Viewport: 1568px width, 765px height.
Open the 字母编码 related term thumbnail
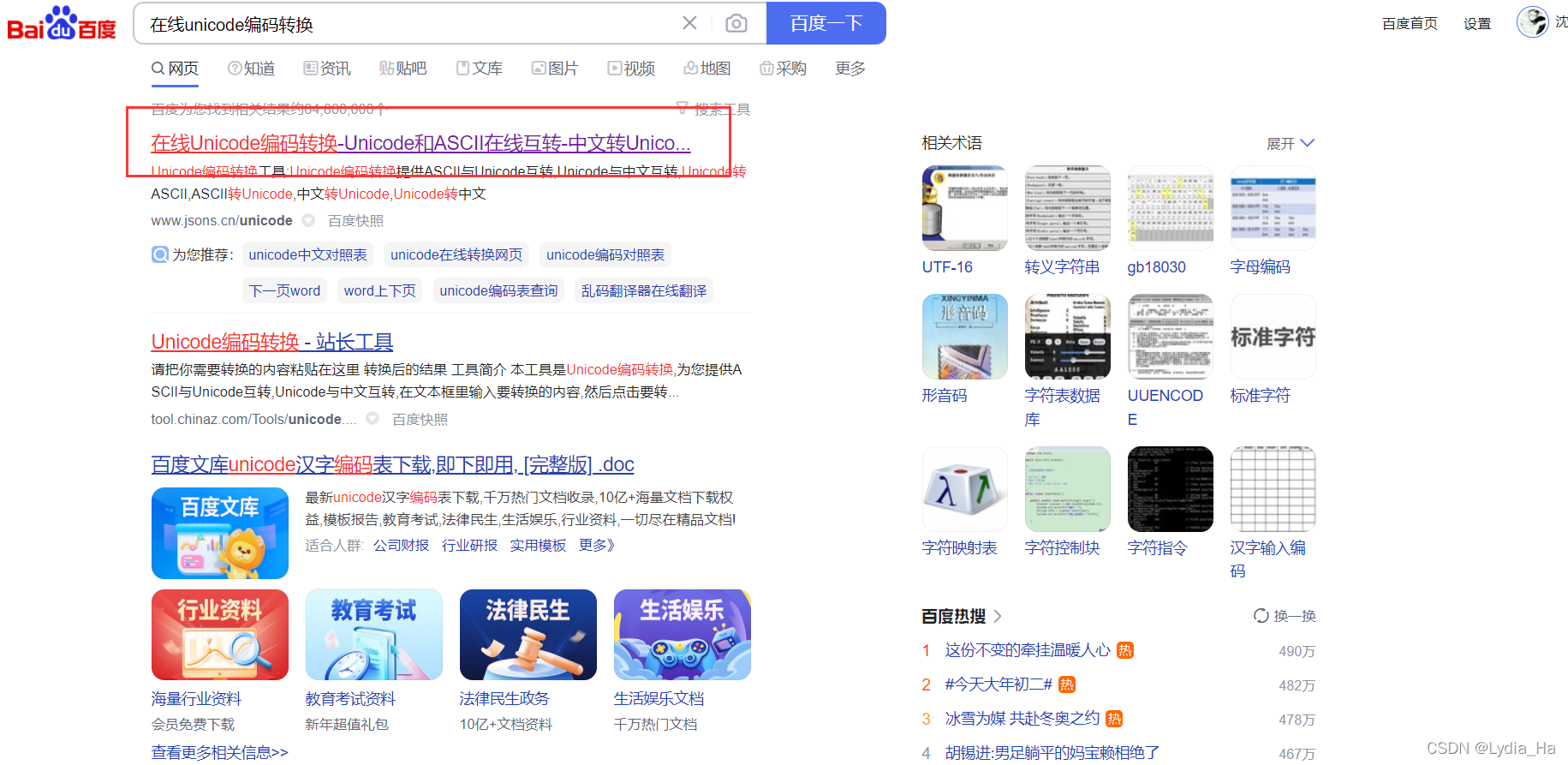(x=1273, y=208)
